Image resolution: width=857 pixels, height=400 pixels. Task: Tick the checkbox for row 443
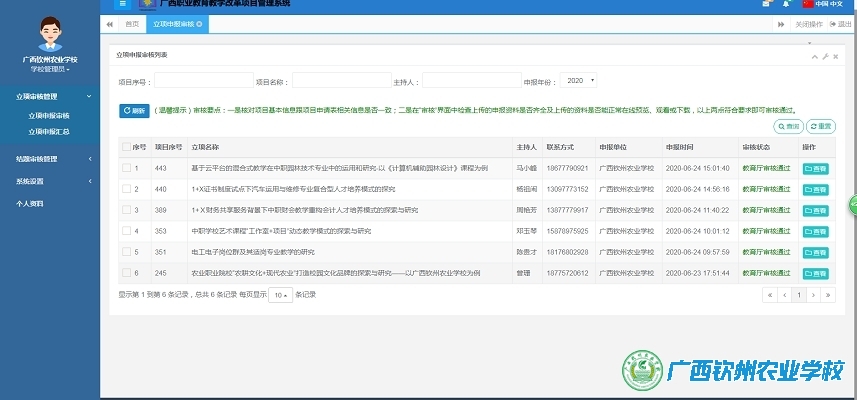coord(126,167)
